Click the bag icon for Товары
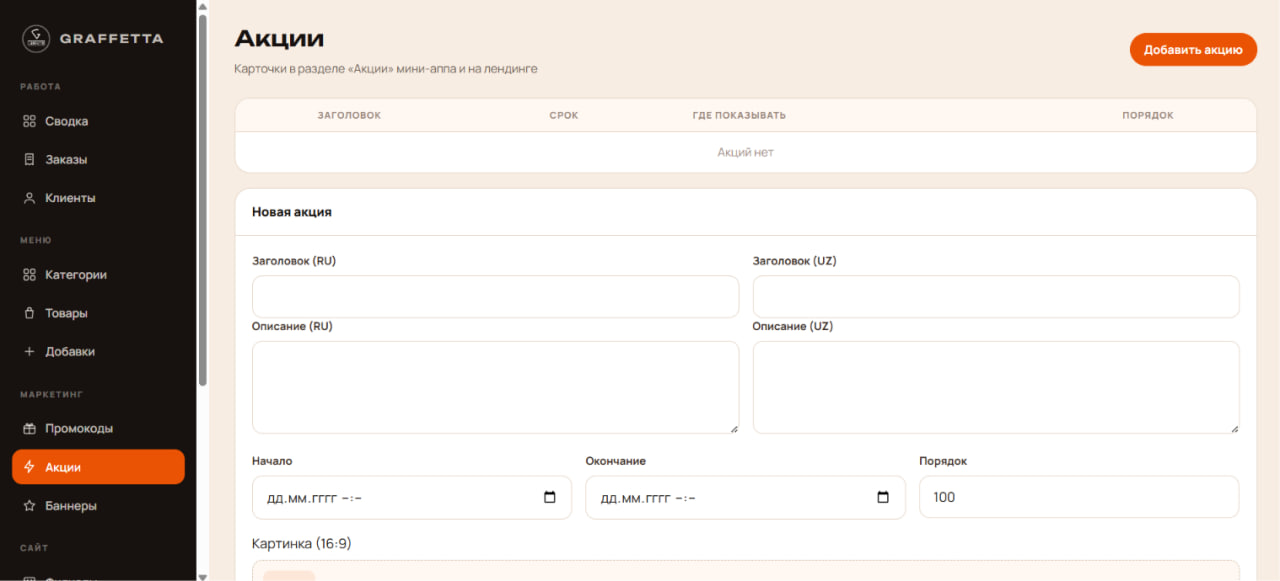The image size is (1280, 581). [x=29, y=313]
